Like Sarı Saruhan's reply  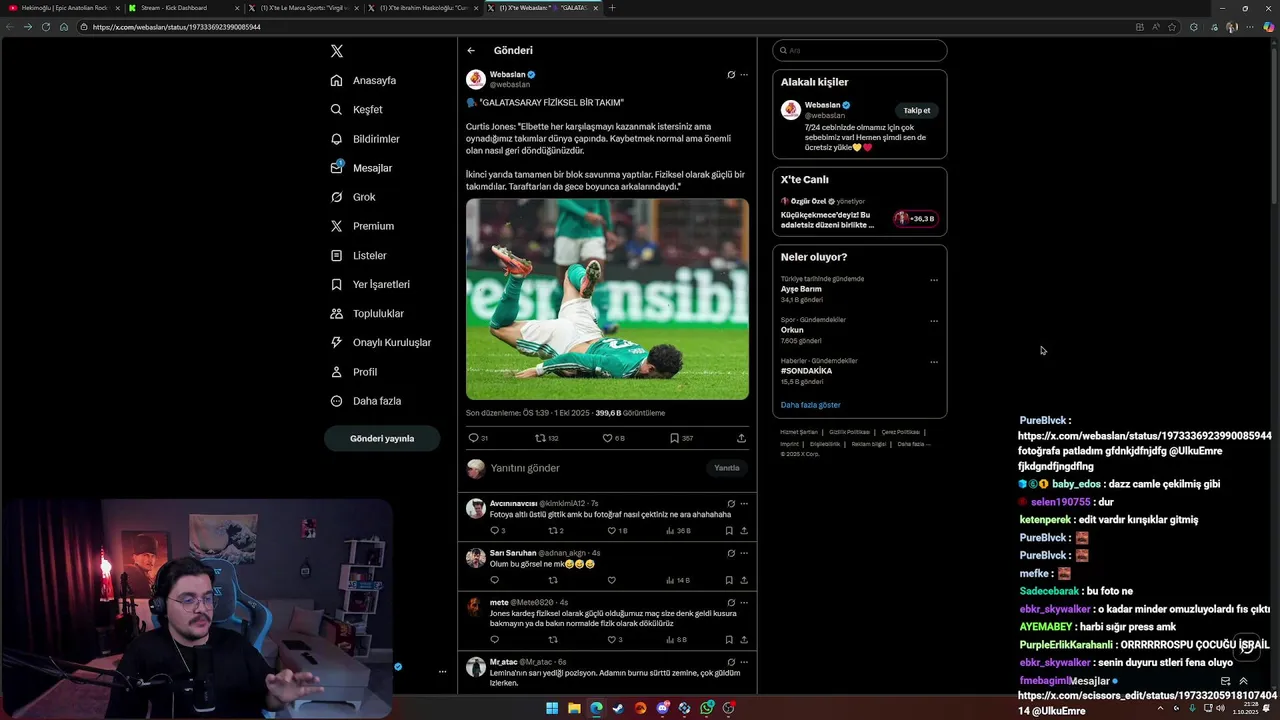[x=611, y=580]
